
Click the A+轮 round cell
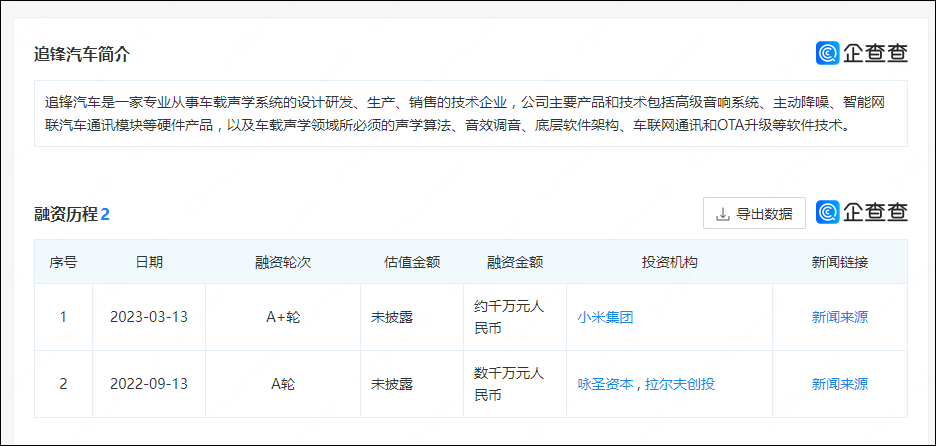coord(283,317)
